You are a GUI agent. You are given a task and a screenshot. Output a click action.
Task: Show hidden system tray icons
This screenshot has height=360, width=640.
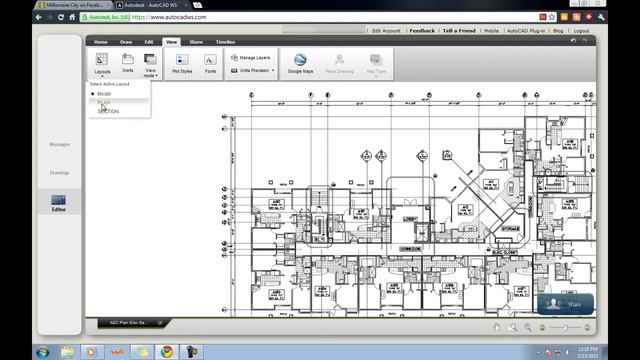coord(538,352)
